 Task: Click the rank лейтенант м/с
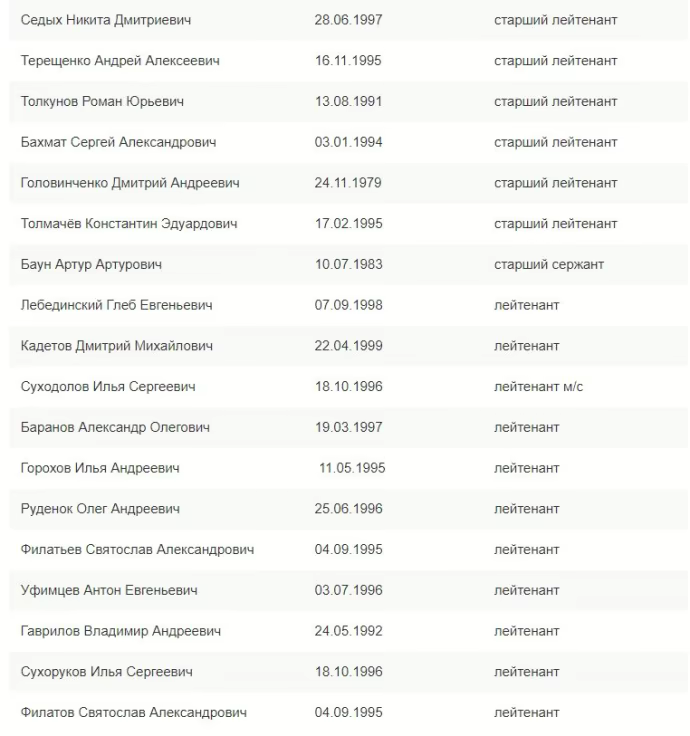[x=538, y=386]
